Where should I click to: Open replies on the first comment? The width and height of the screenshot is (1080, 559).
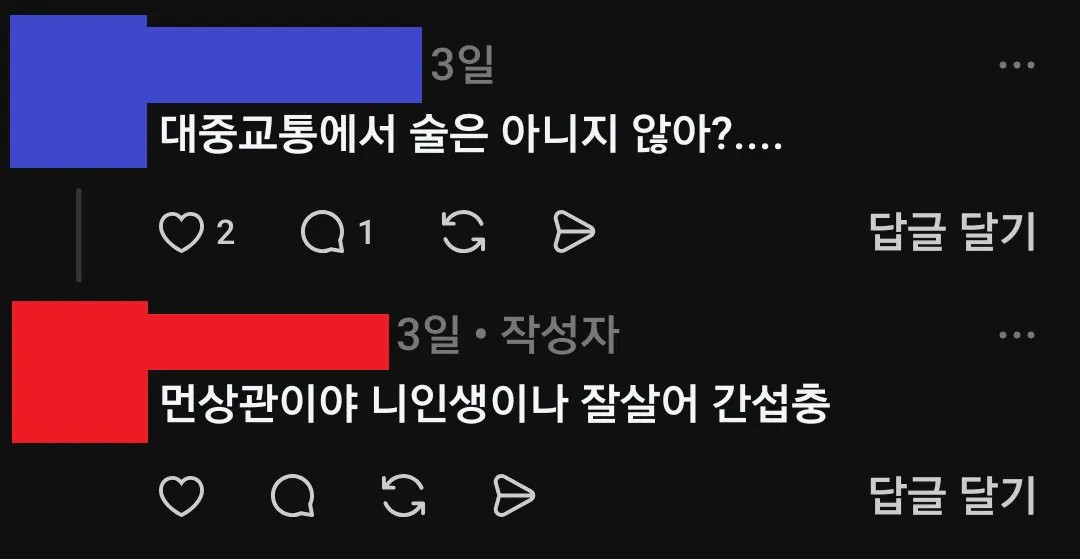click(323, 232)
